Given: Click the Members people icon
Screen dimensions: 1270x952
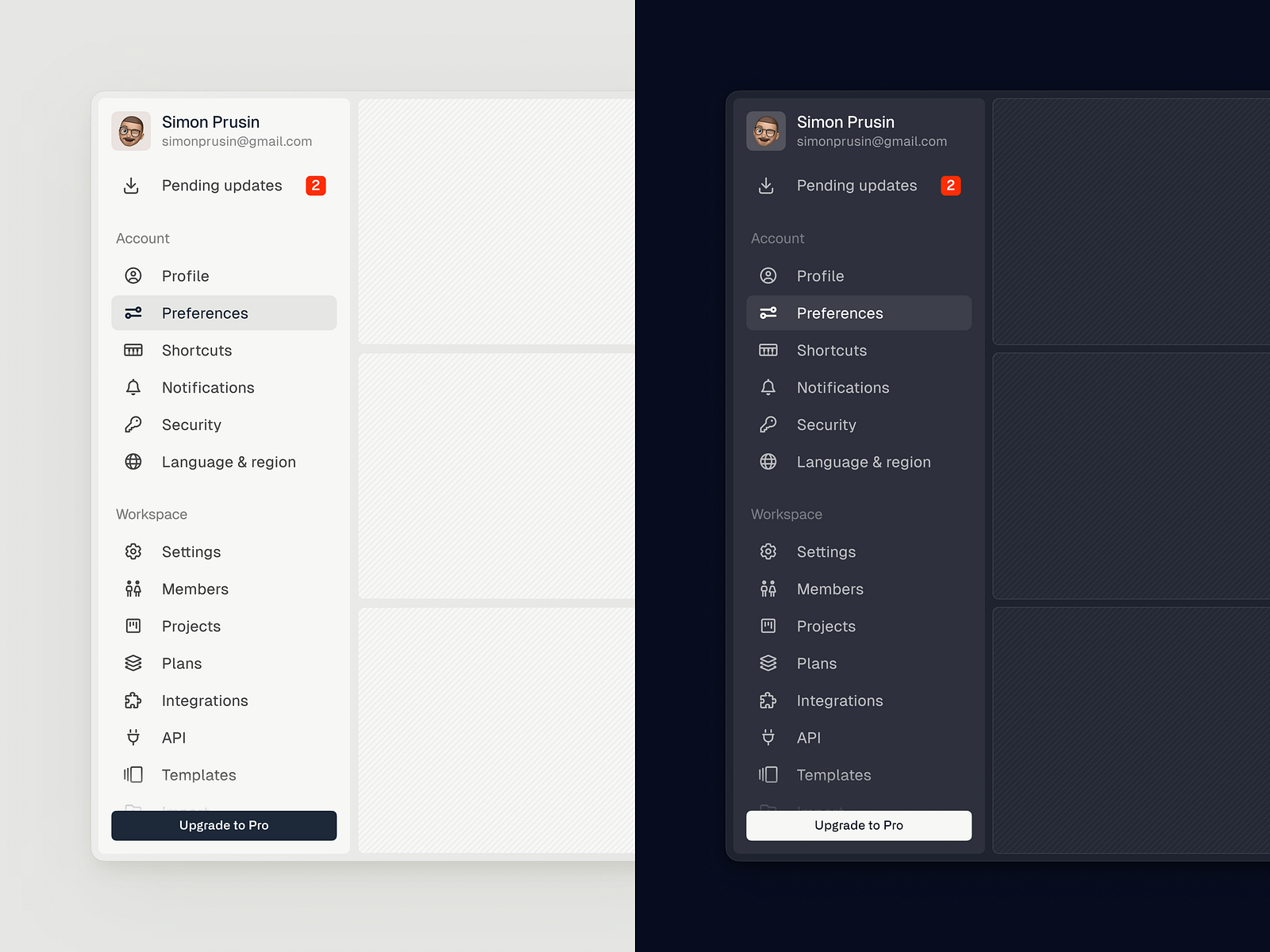Looking at the screenshot, I should [x=133, y=589].
